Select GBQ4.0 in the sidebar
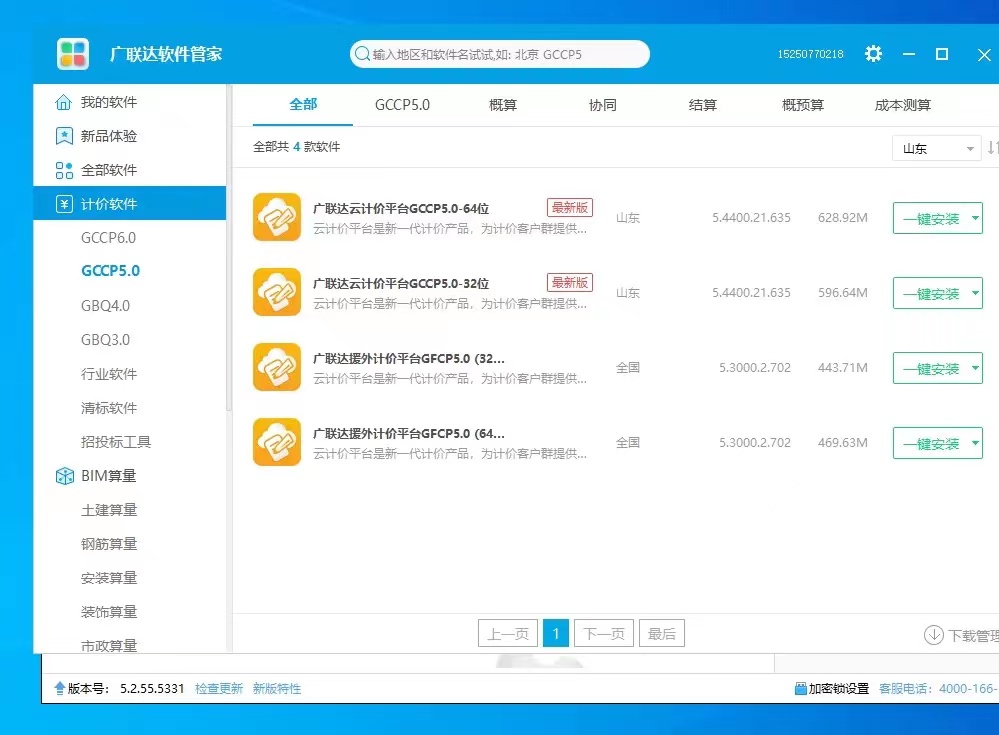 pyautogui.click(x=105, y=306)
